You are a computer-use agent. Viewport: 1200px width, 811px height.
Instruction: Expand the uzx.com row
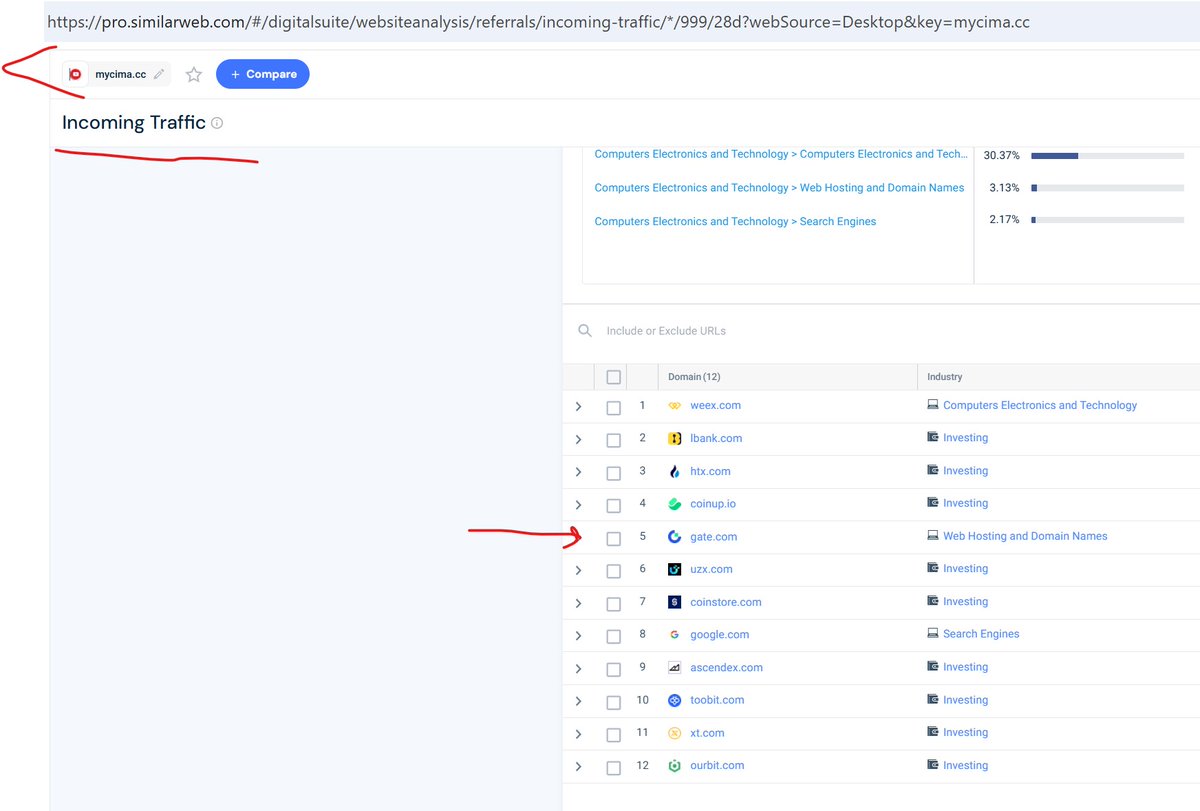[578, 571]
